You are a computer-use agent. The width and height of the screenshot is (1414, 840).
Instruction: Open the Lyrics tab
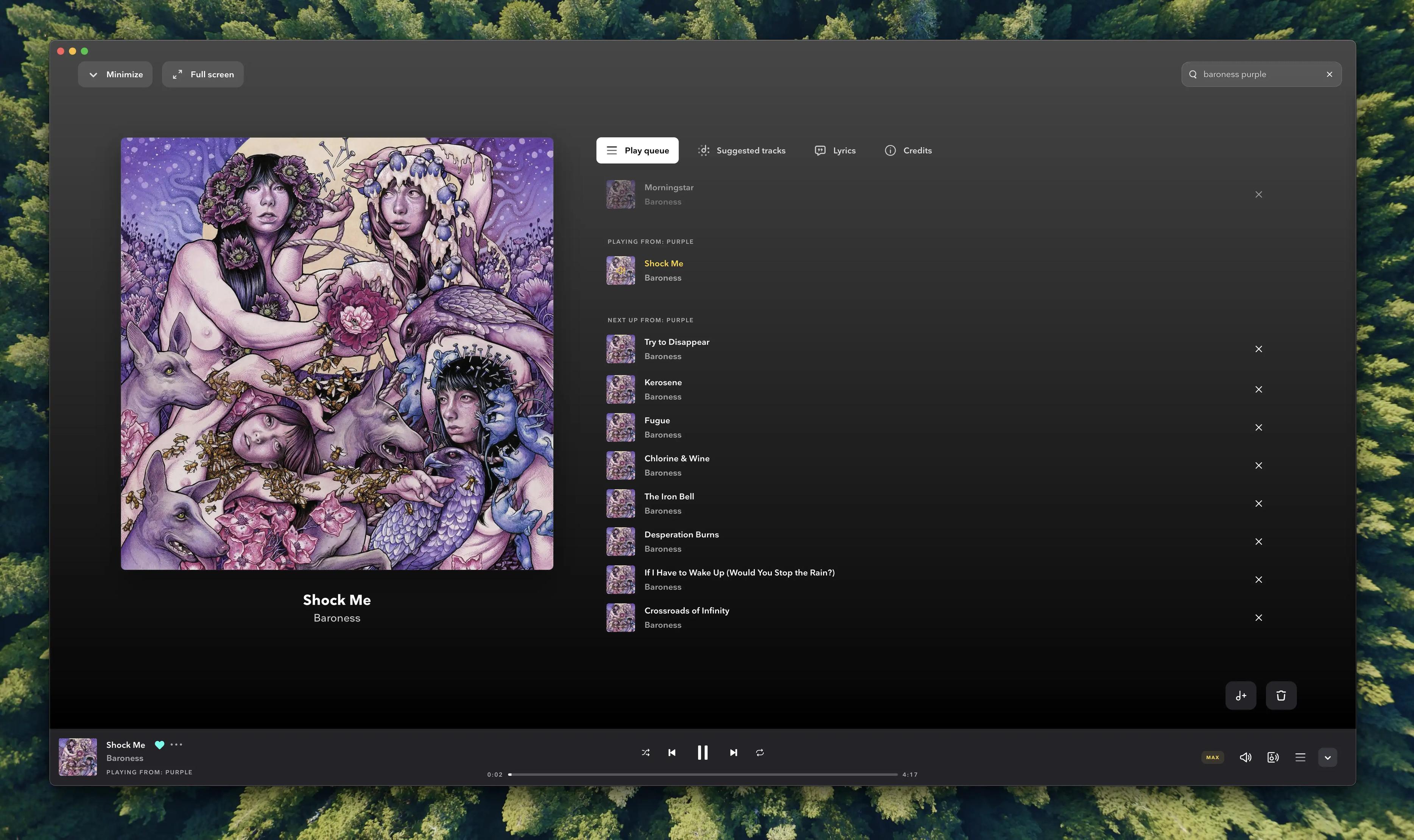pos(835,151)
